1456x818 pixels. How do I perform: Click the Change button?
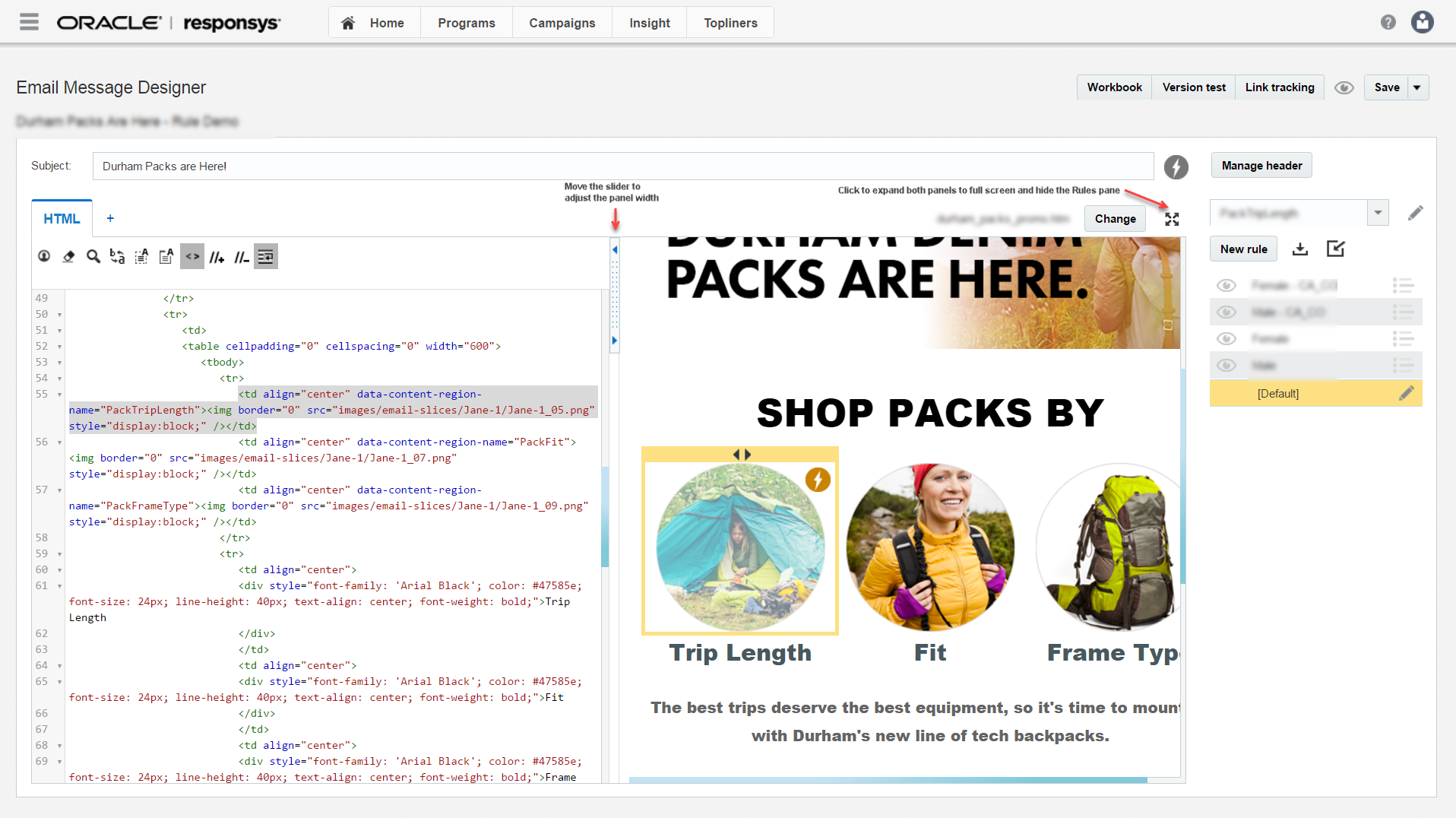[1115, 219]
